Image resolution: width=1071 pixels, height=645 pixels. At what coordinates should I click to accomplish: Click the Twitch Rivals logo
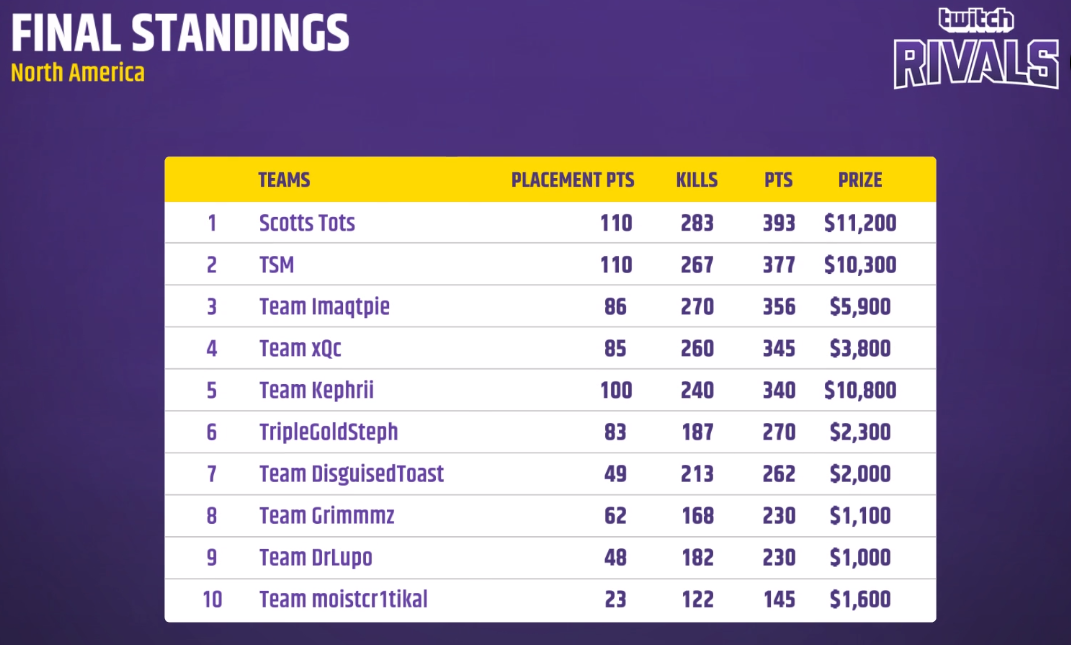tap(975, 50)
